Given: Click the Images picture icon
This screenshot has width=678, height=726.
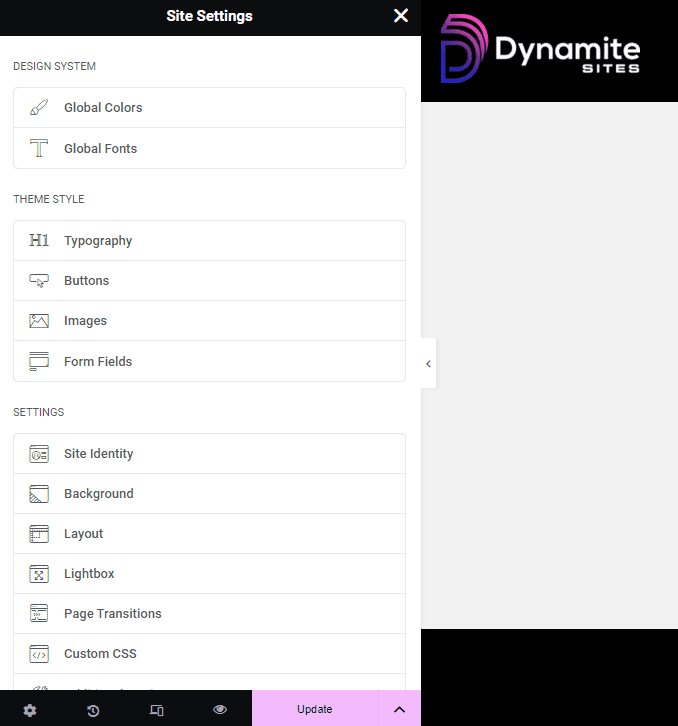Looking at the screenshot, I should click(x=39, y=321).
